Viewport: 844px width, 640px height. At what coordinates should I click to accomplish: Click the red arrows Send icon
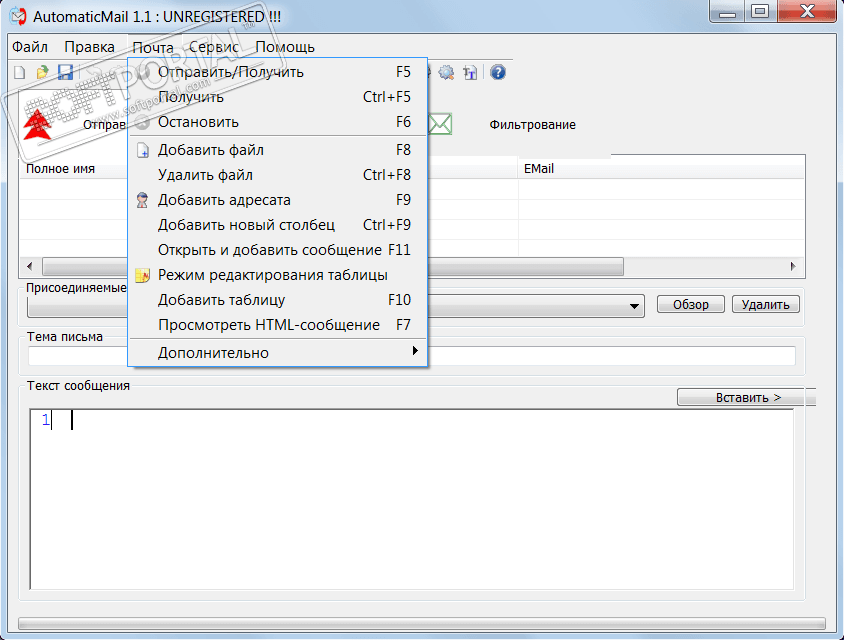(x=37, y=124)
